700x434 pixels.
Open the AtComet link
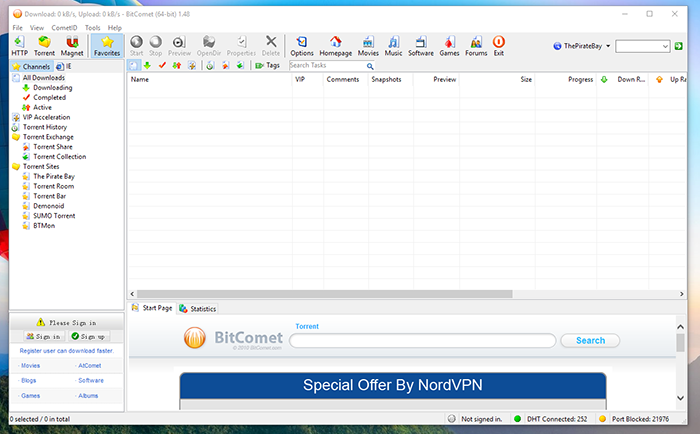coord(90,365)
